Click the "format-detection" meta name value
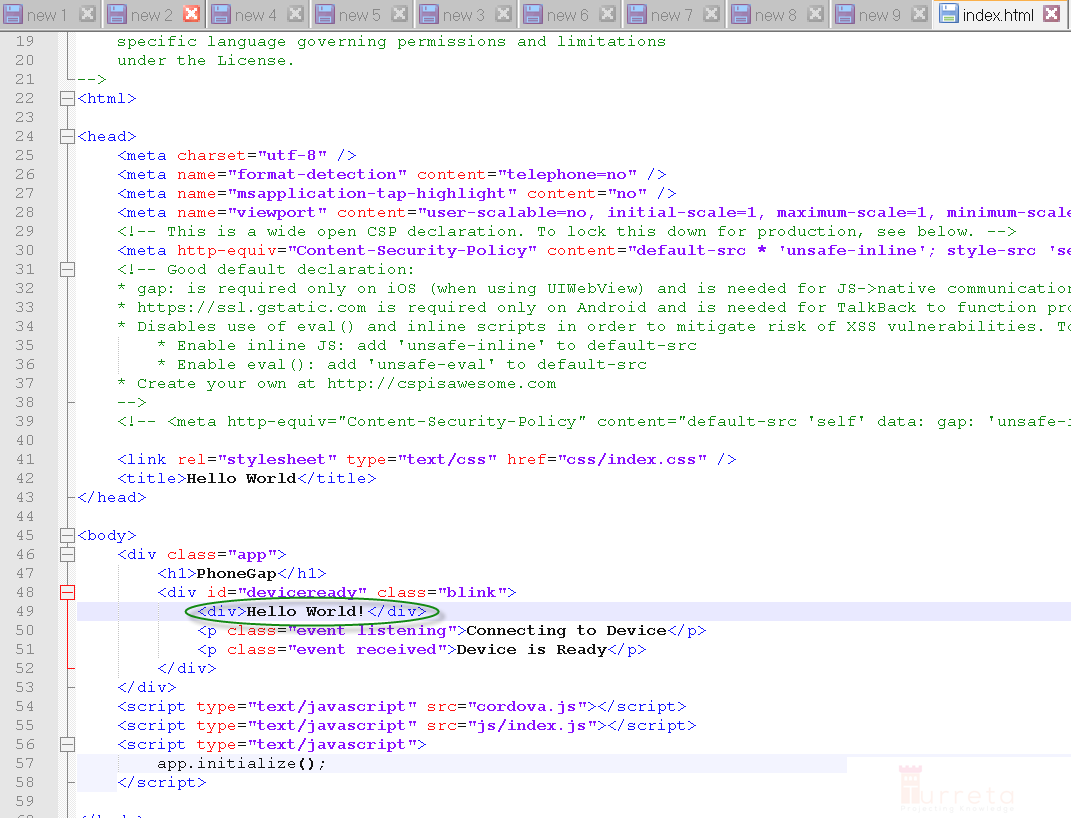Screen dimensions: 1071x818 [x=318, y=175]
